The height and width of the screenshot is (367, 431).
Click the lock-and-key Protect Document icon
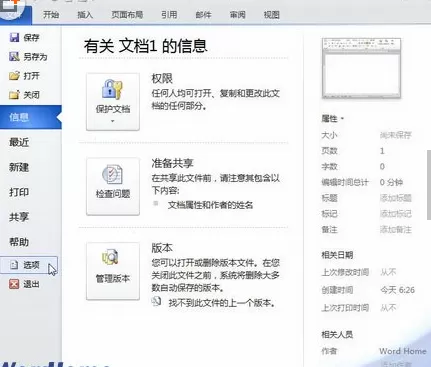point(112,89)
